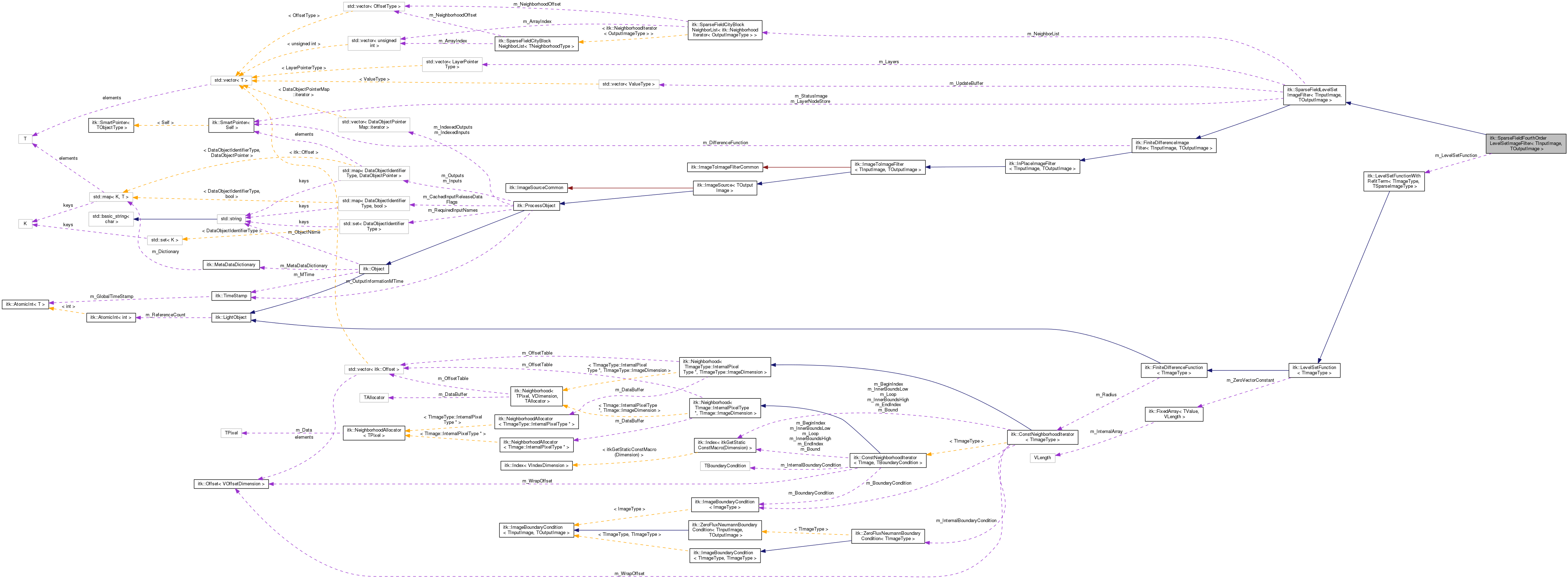This screenshot has height=579, width=1568.
Task: Open Neighborhood< TImage::InternalPixelType * > node
Action: click(724, 408)
